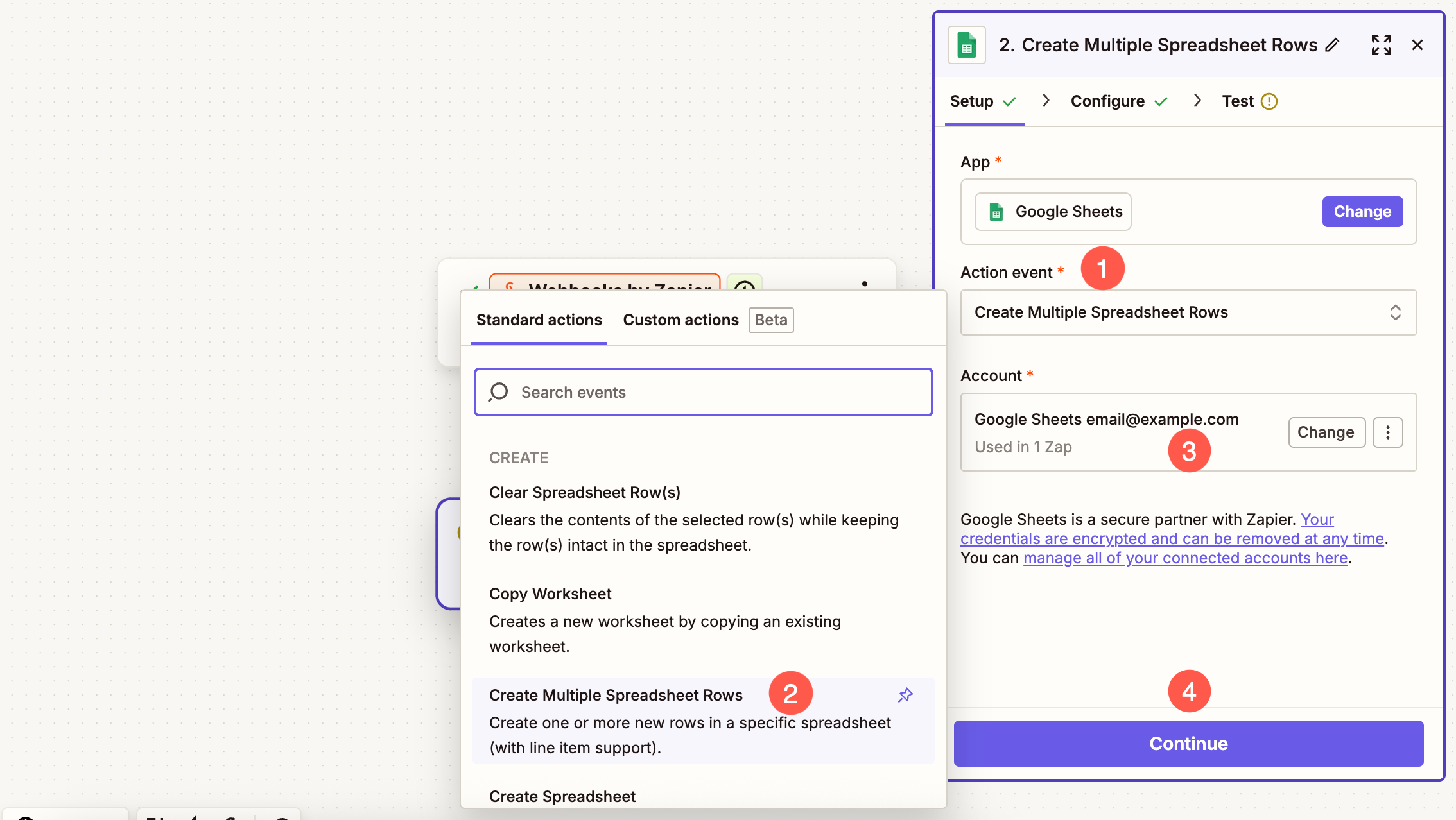Viewport: 1456px width, 820px height.
Task: Pin the Create Multiple Spreadsheet Rows event
Action: [x=905, y=695]
